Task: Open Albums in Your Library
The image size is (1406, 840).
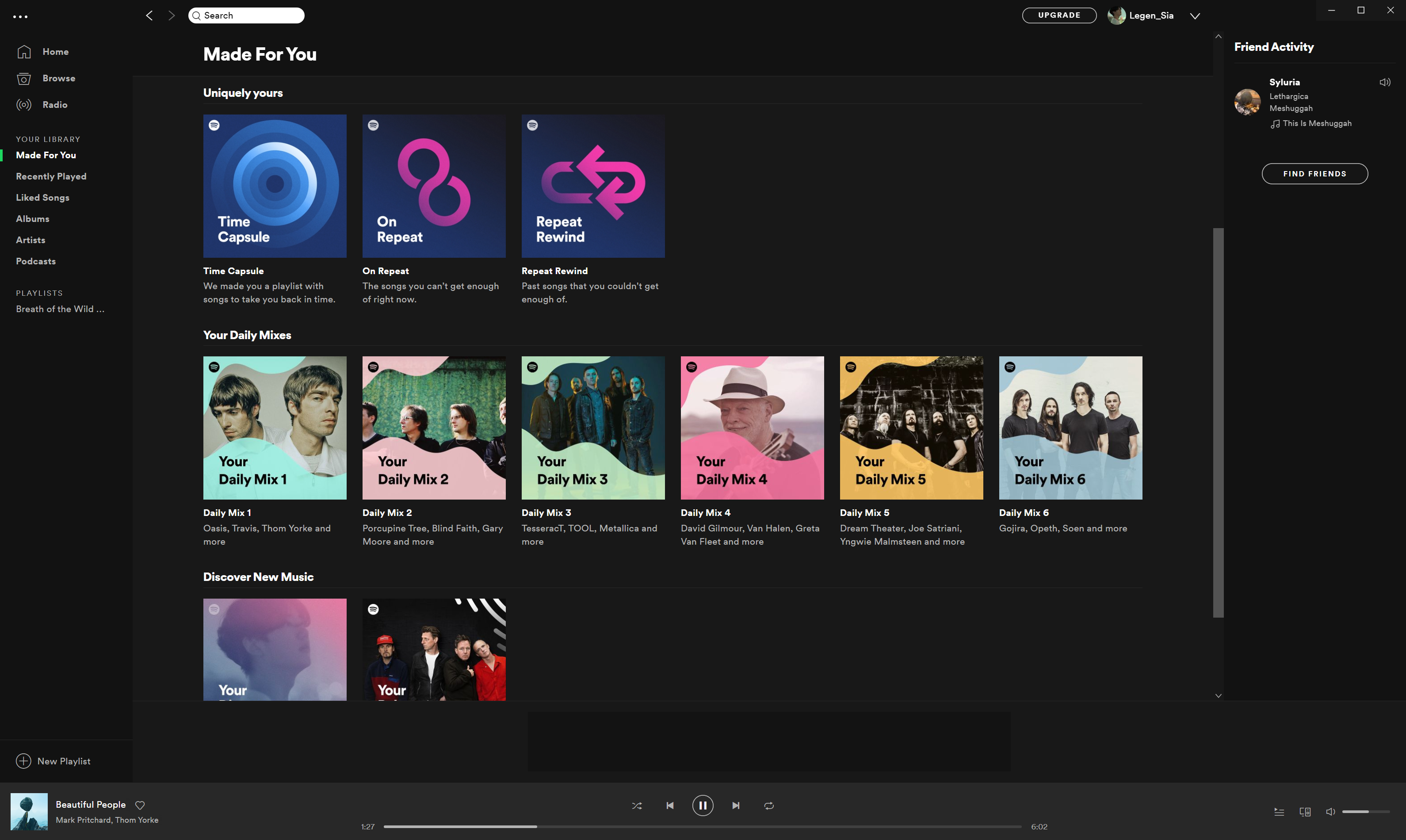Action: [32, 218]
